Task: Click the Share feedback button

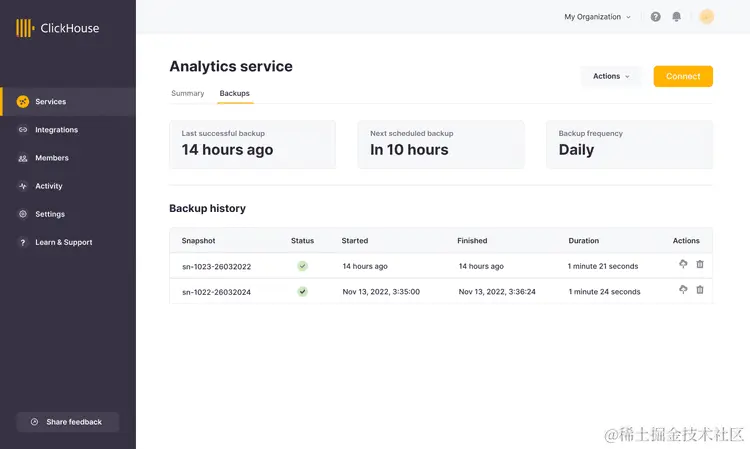Action: (67, 422)
